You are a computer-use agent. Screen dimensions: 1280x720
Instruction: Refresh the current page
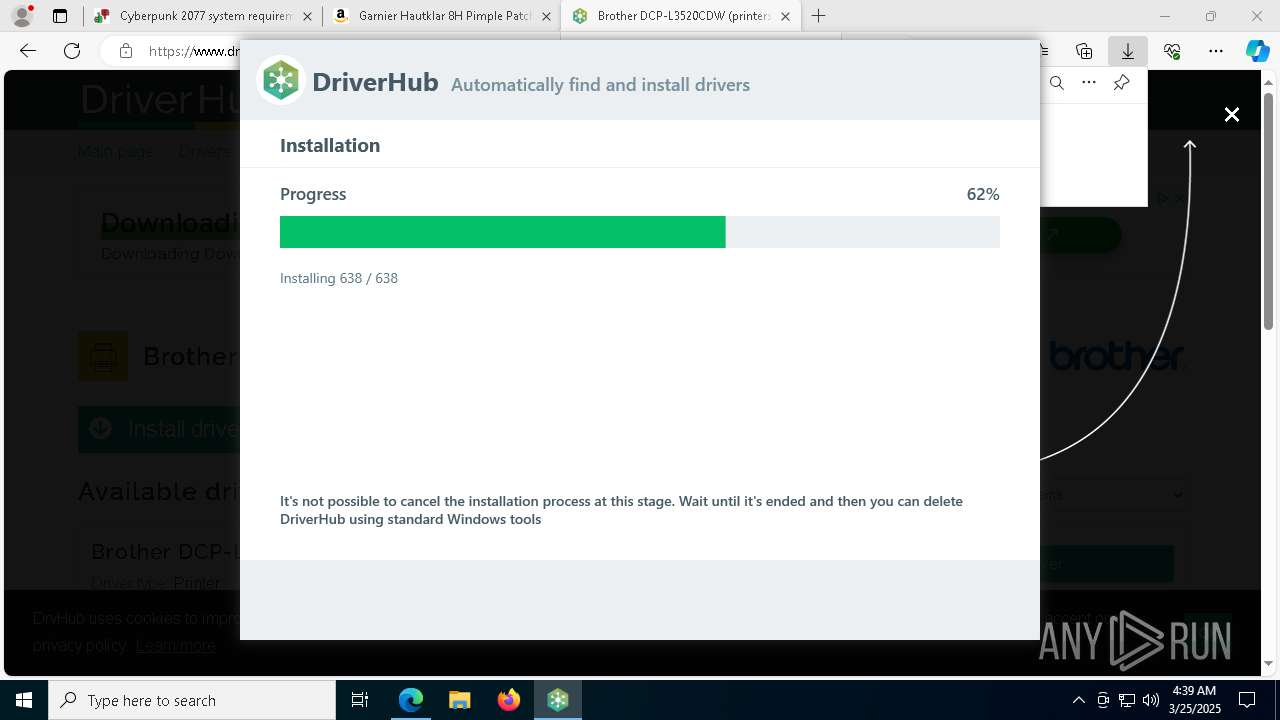pyautogui.click(x=72, y=51)
